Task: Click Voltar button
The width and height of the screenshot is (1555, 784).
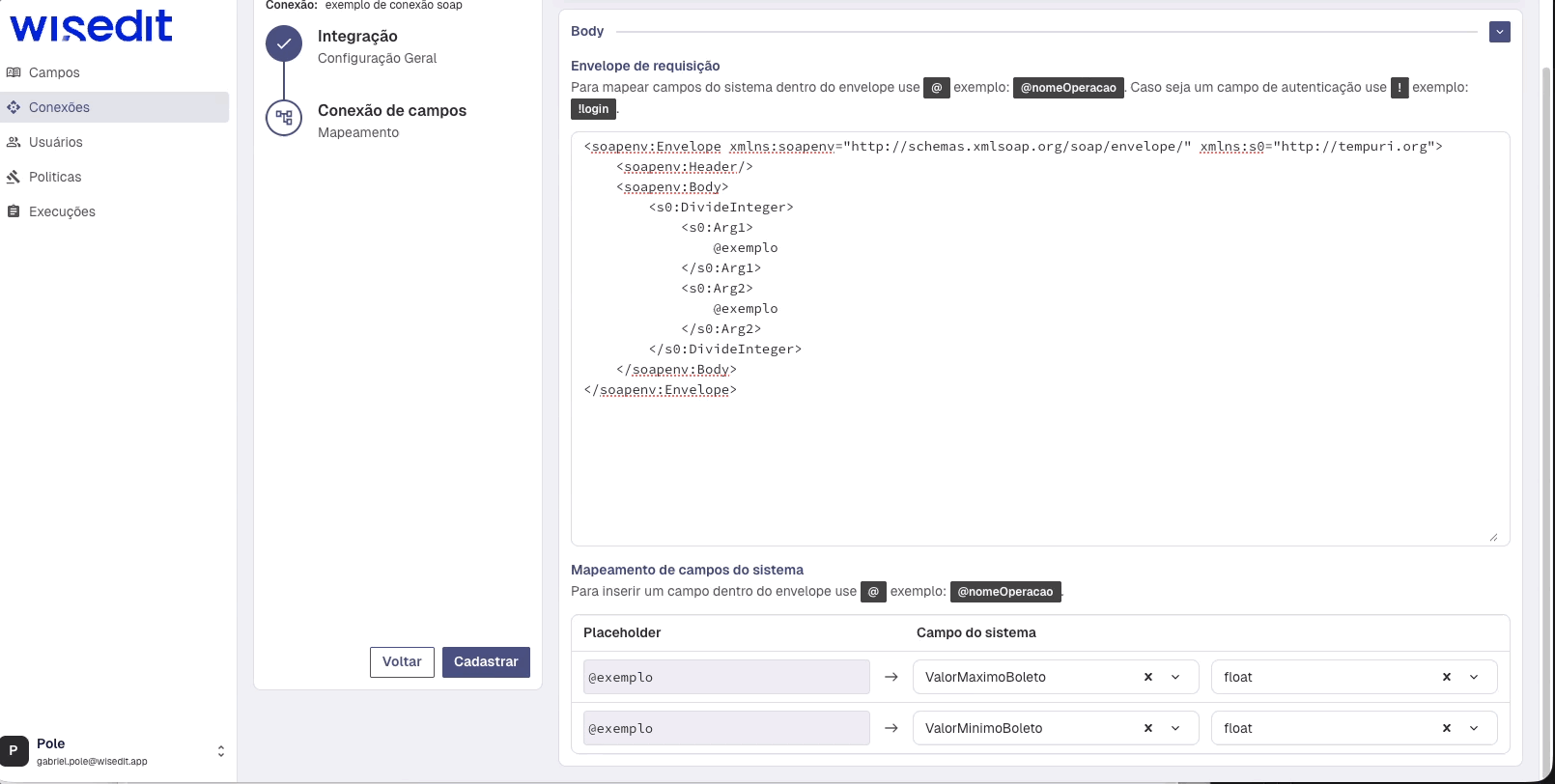Action: coord(402,662)
